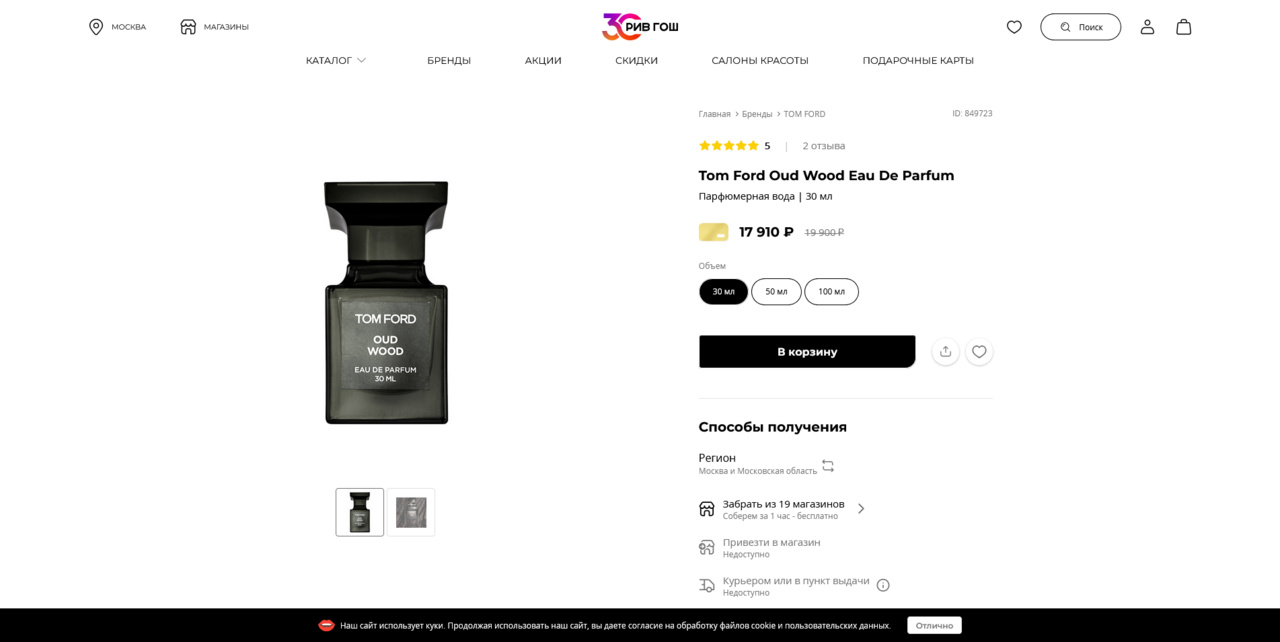Open the shopping bag cart icon

[x=1184, y=27]
